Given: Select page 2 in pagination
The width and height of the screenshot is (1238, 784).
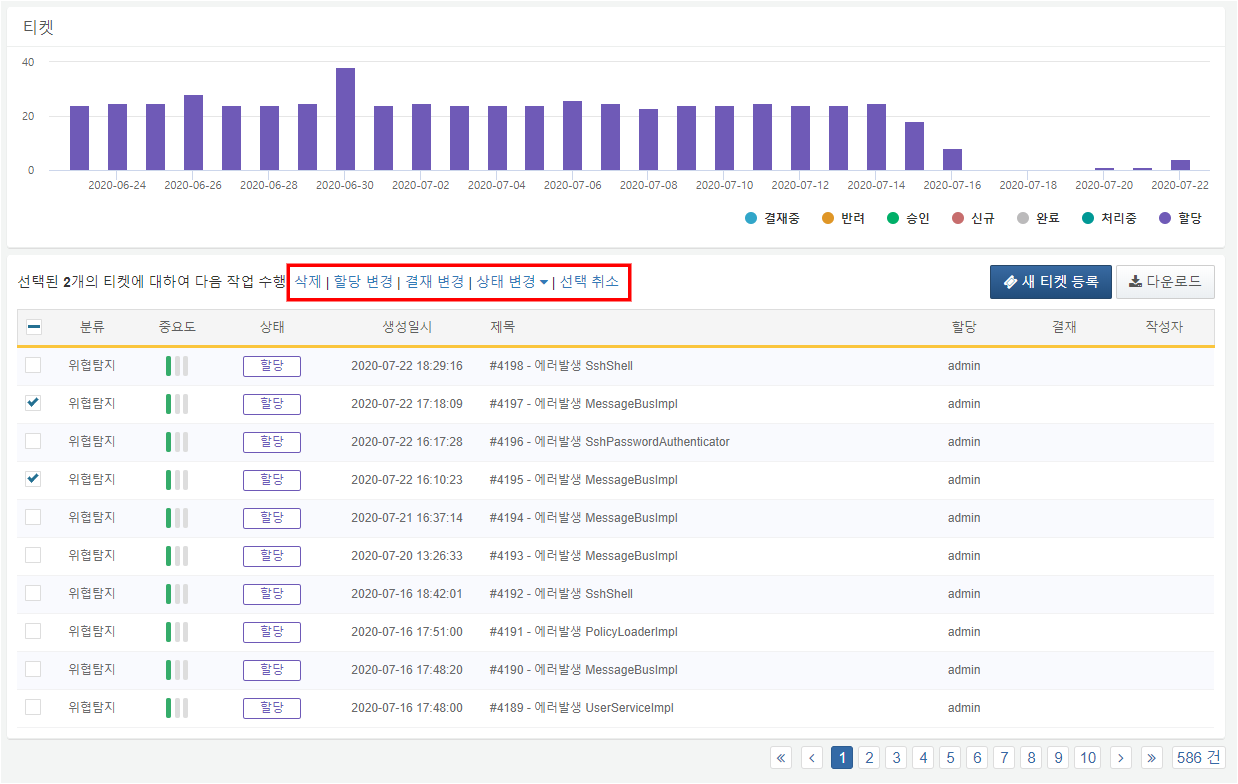Looking at the screenshot, I should tap(869, 758).
